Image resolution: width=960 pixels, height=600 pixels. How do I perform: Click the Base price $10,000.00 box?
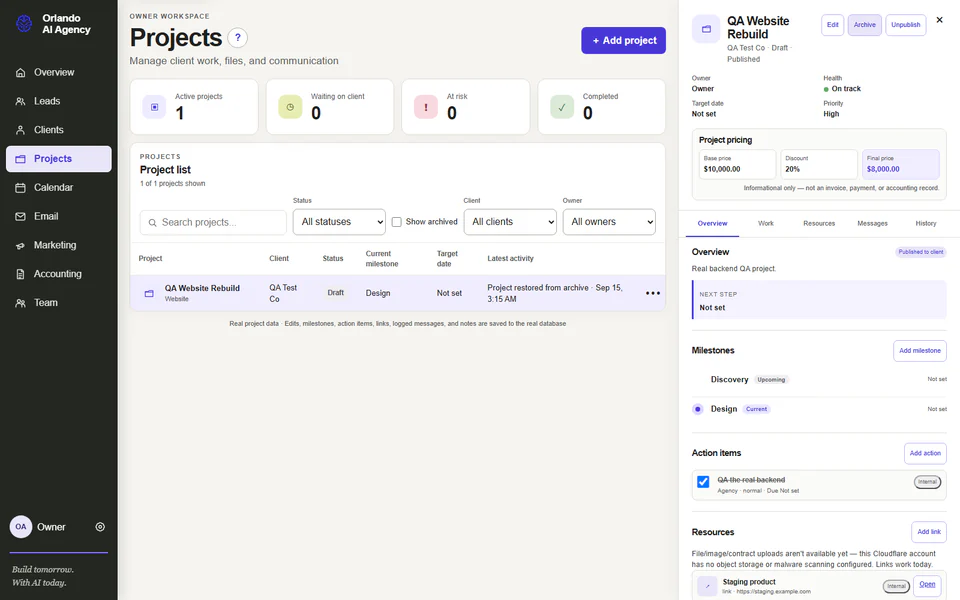[x=737, y=164]
